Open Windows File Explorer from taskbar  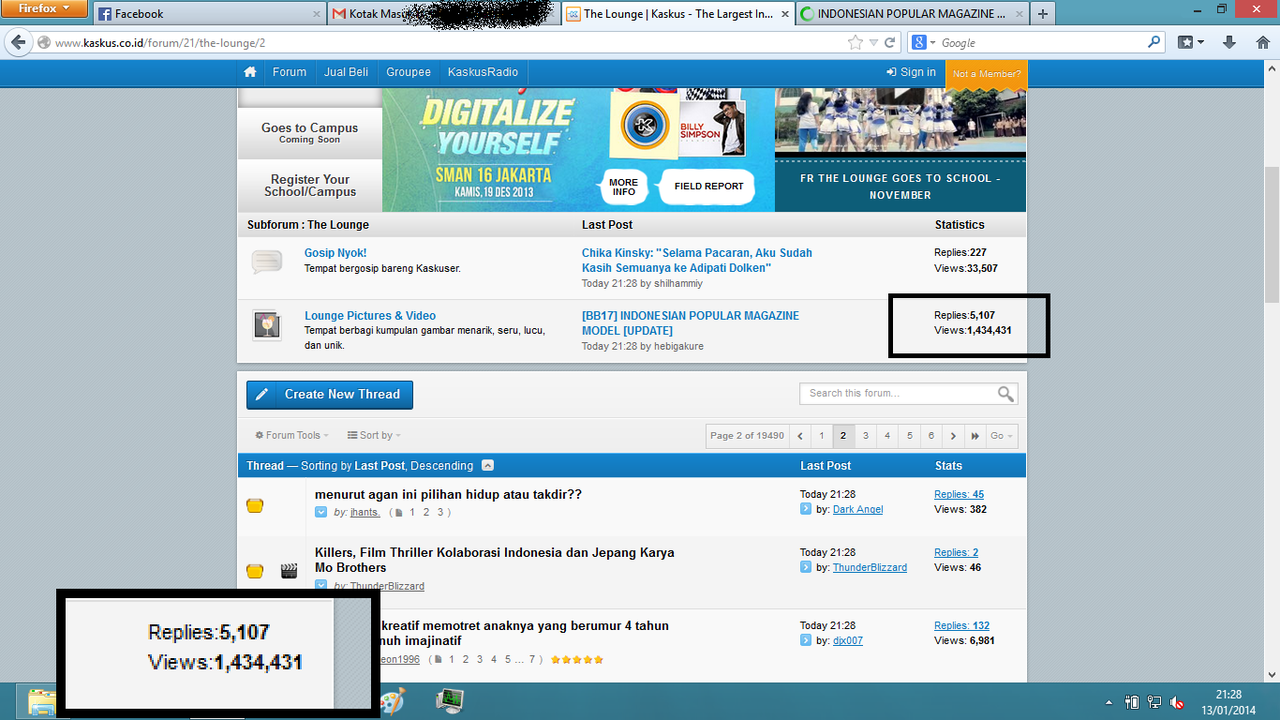(x=41, y=701)
